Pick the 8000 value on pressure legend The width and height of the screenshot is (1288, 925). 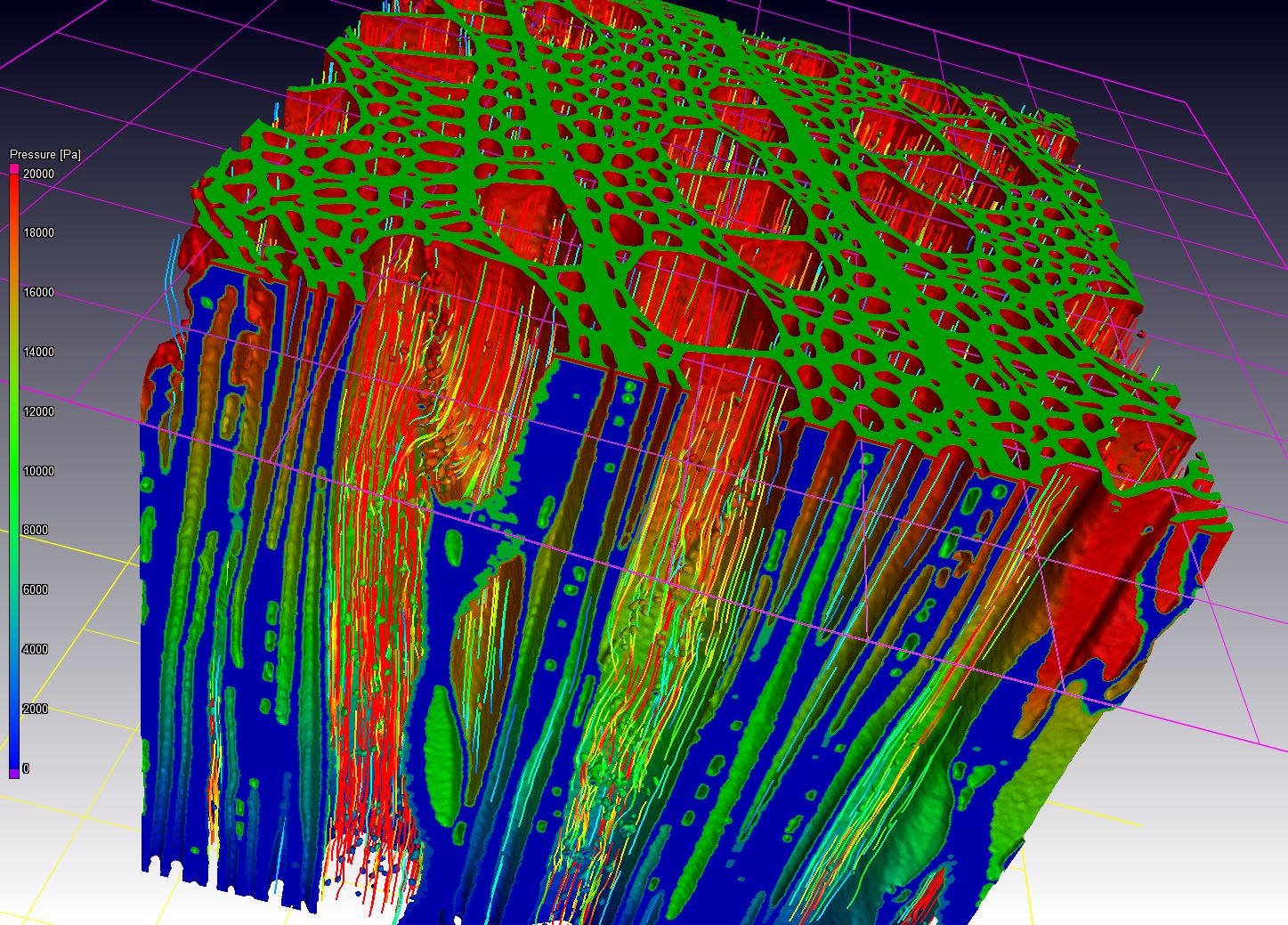click(x=35, y=531)
